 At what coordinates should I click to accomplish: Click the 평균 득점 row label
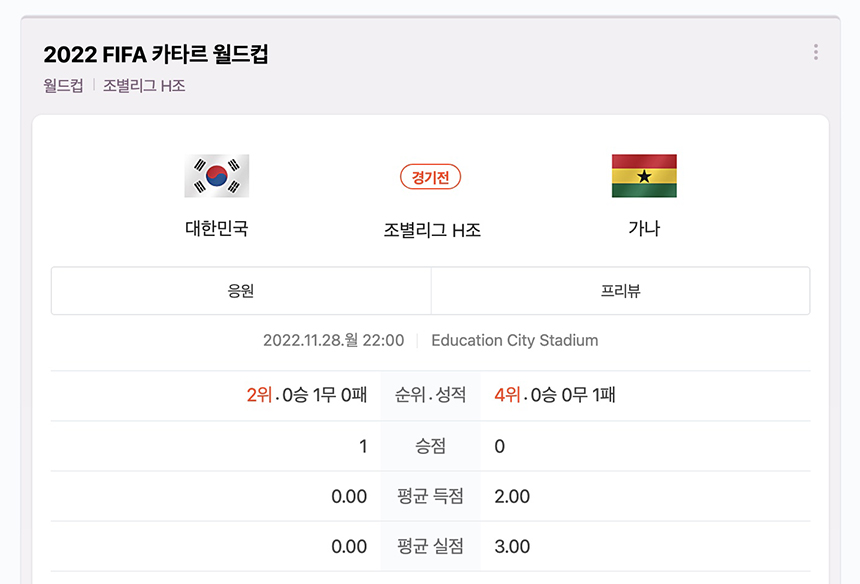[x=430, y=496]
